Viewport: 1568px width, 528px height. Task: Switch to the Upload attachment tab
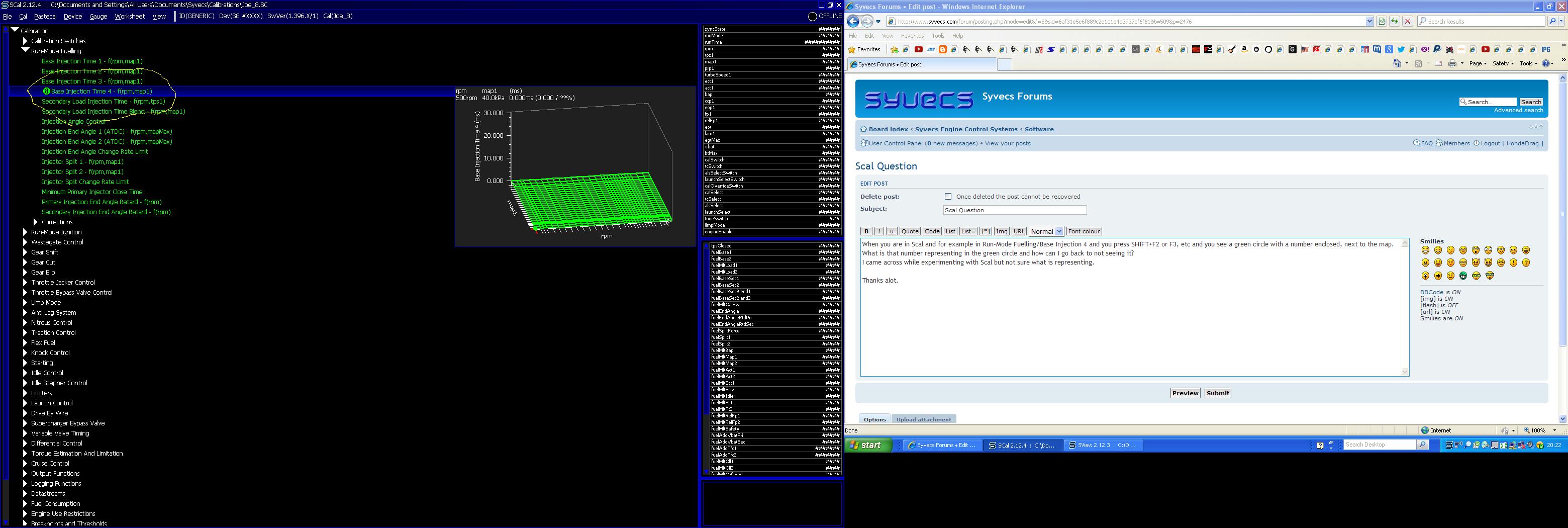pyautogui.click(x=923, y=419)
